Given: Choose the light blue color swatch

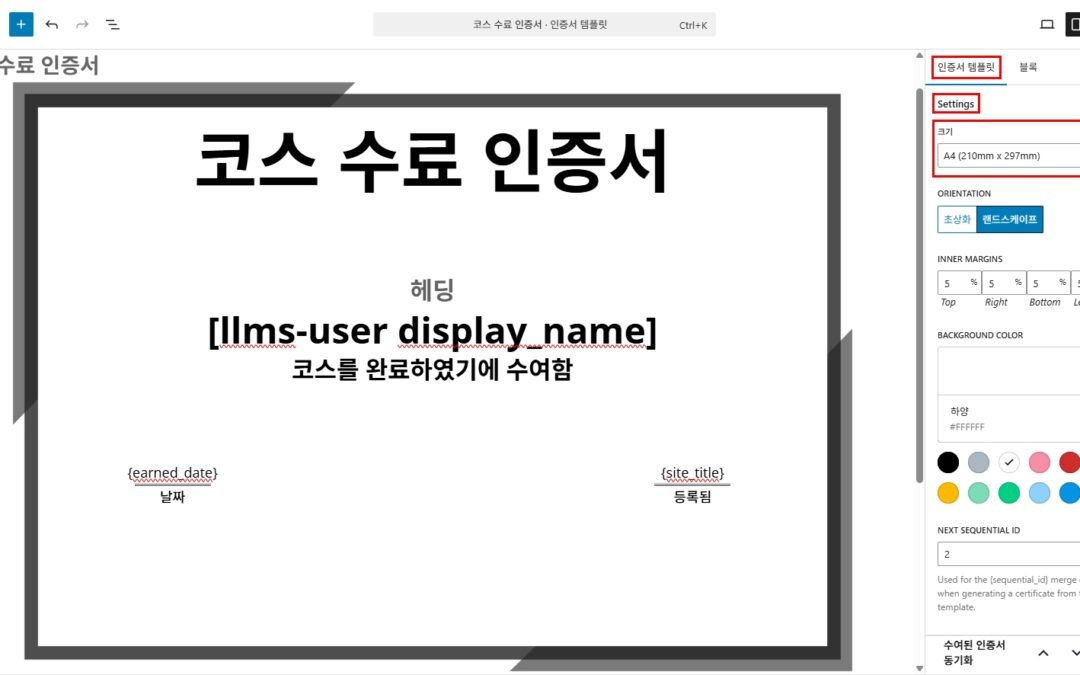Looking at the screenshot, I should (x=1039, y=492).
